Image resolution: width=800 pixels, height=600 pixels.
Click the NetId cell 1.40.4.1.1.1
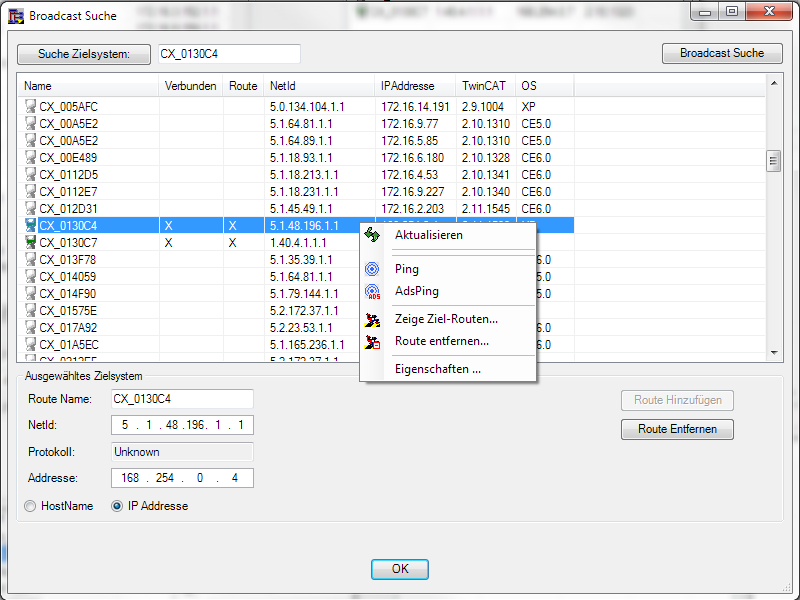298,243
